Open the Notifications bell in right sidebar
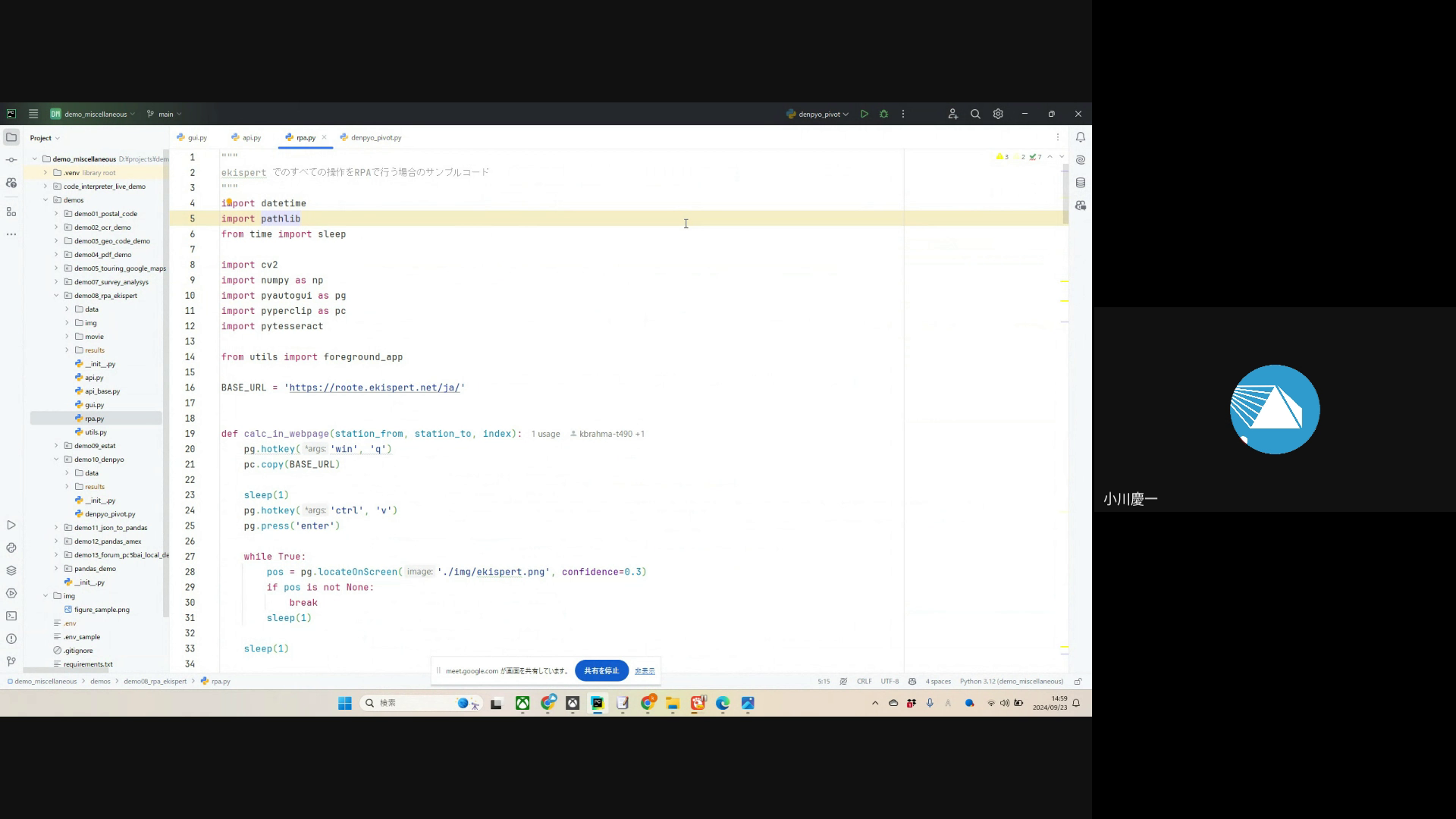The width and height of the screenshot is (1456, 819). (1081, 137)
